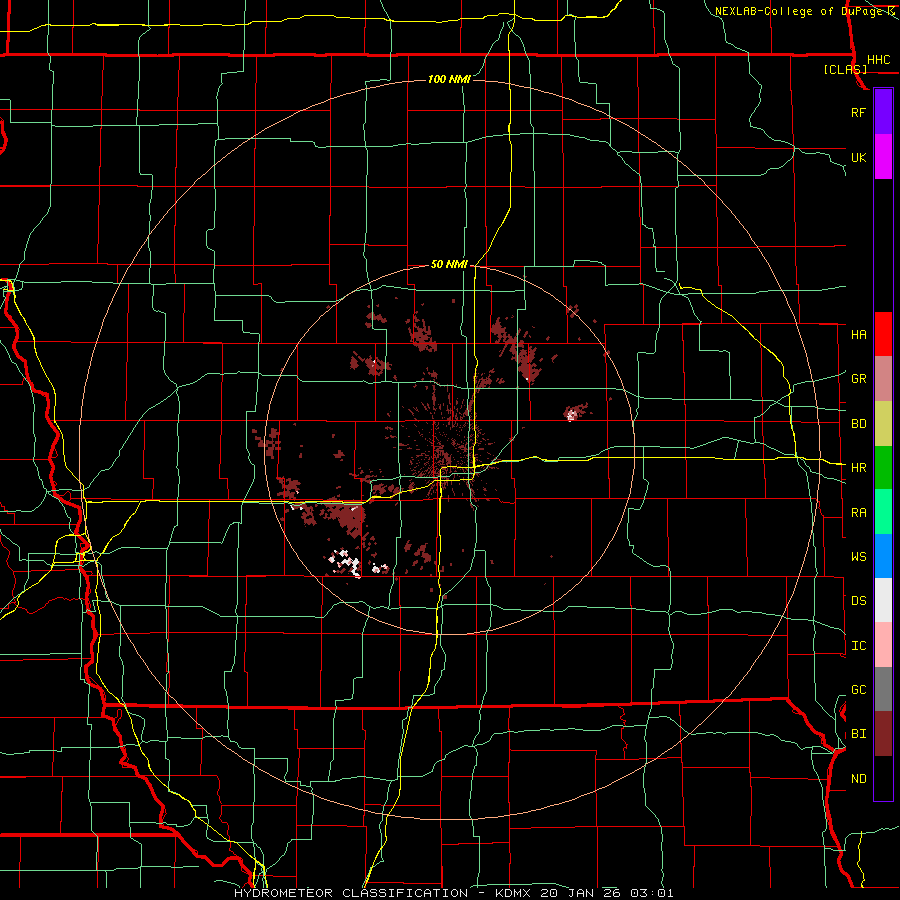This screenshot has width=900, height=900.
Task: Click the GC legend label
Action: 859,690
